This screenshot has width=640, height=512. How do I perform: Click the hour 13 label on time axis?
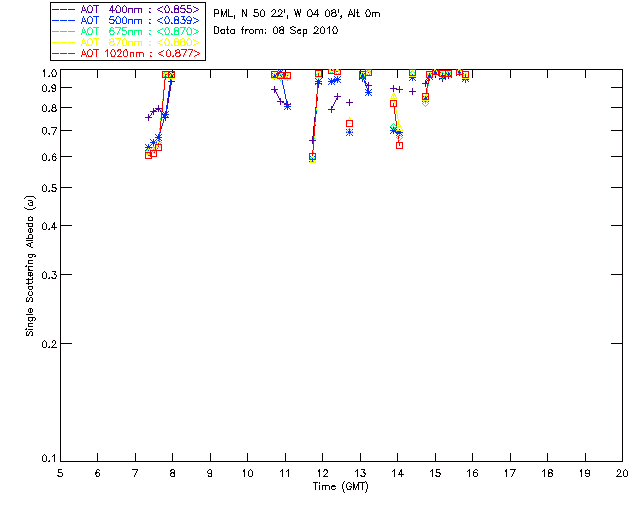(x=360, y=473)
